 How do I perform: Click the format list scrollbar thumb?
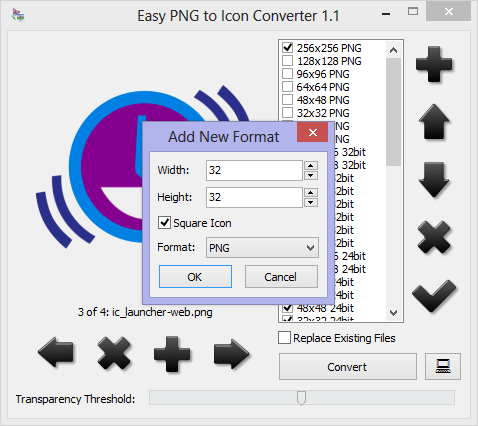click(x=393, y=112)
